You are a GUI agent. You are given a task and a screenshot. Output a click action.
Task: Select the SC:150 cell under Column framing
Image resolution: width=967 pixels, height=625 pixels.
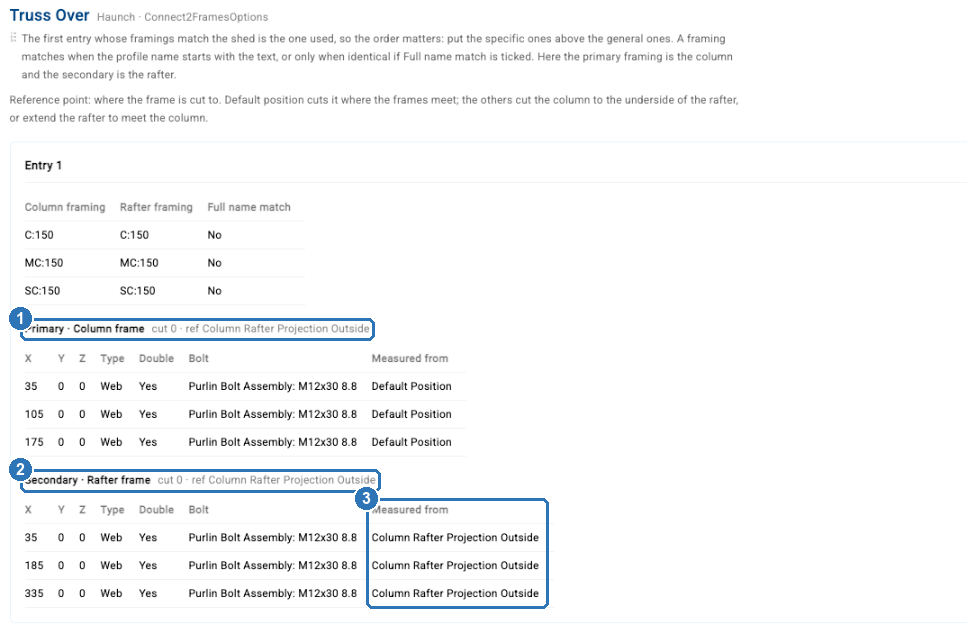tap(43, 291)
